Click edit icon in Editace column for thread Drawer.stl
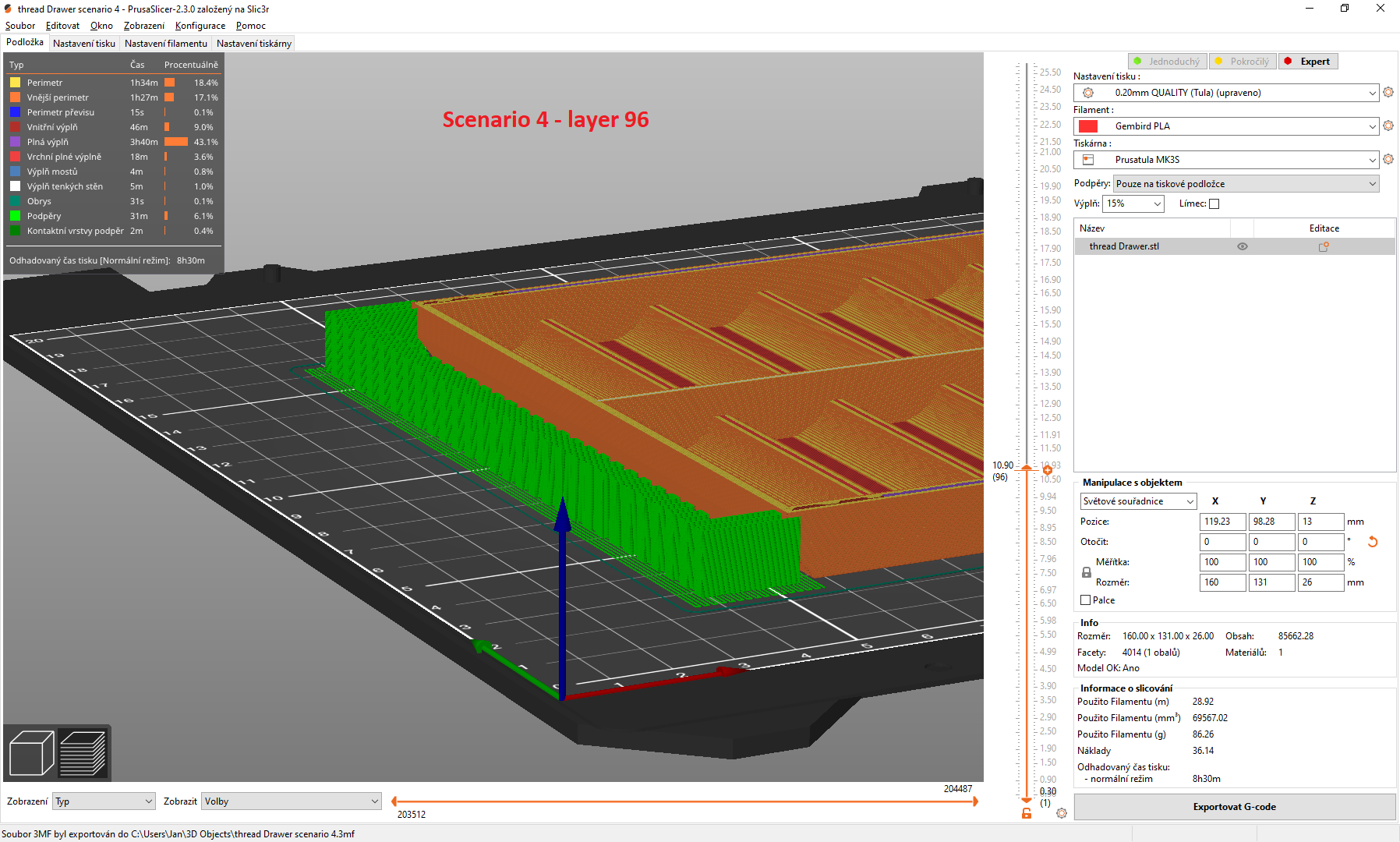The image size is (1400, 842). (1324, 246)
